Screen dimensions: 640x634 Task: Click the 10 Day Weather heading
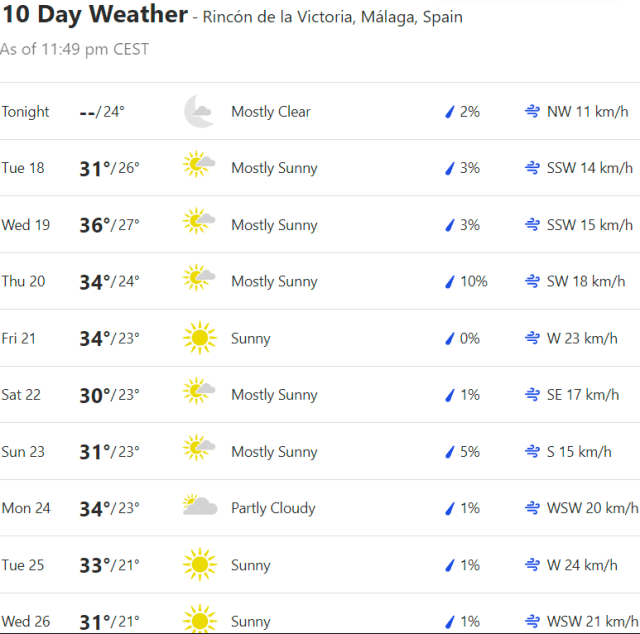click(94, 15)
